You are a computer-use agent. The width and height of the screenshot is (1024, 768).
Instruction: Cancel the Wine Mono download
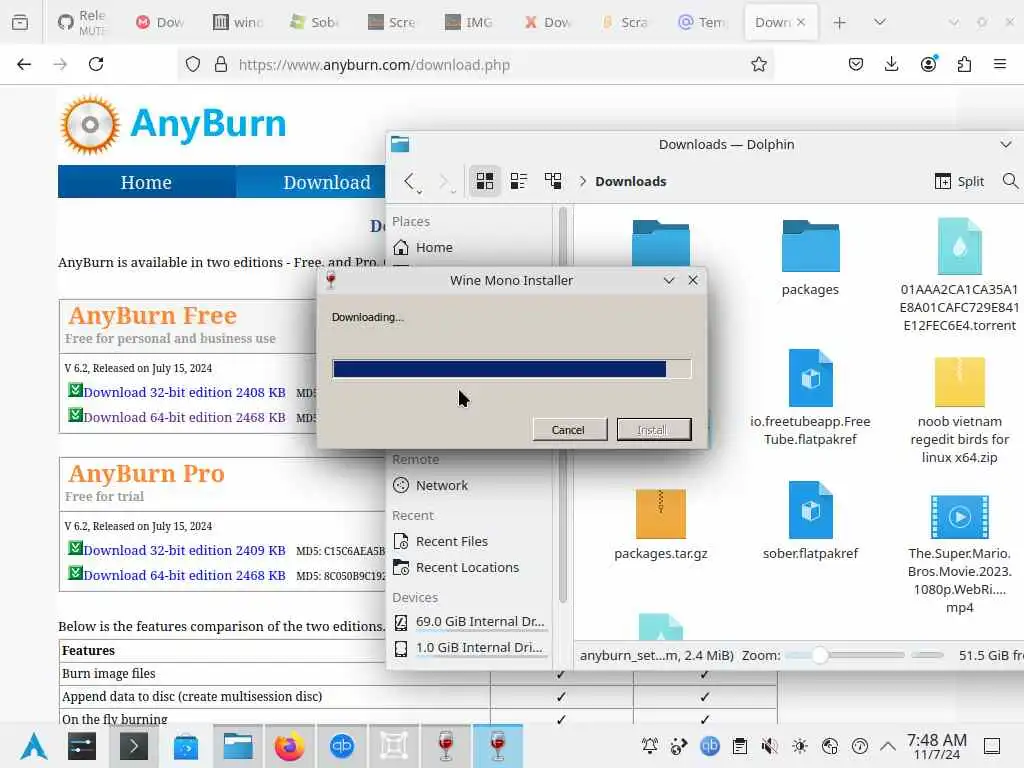click(x=569, y=430)
